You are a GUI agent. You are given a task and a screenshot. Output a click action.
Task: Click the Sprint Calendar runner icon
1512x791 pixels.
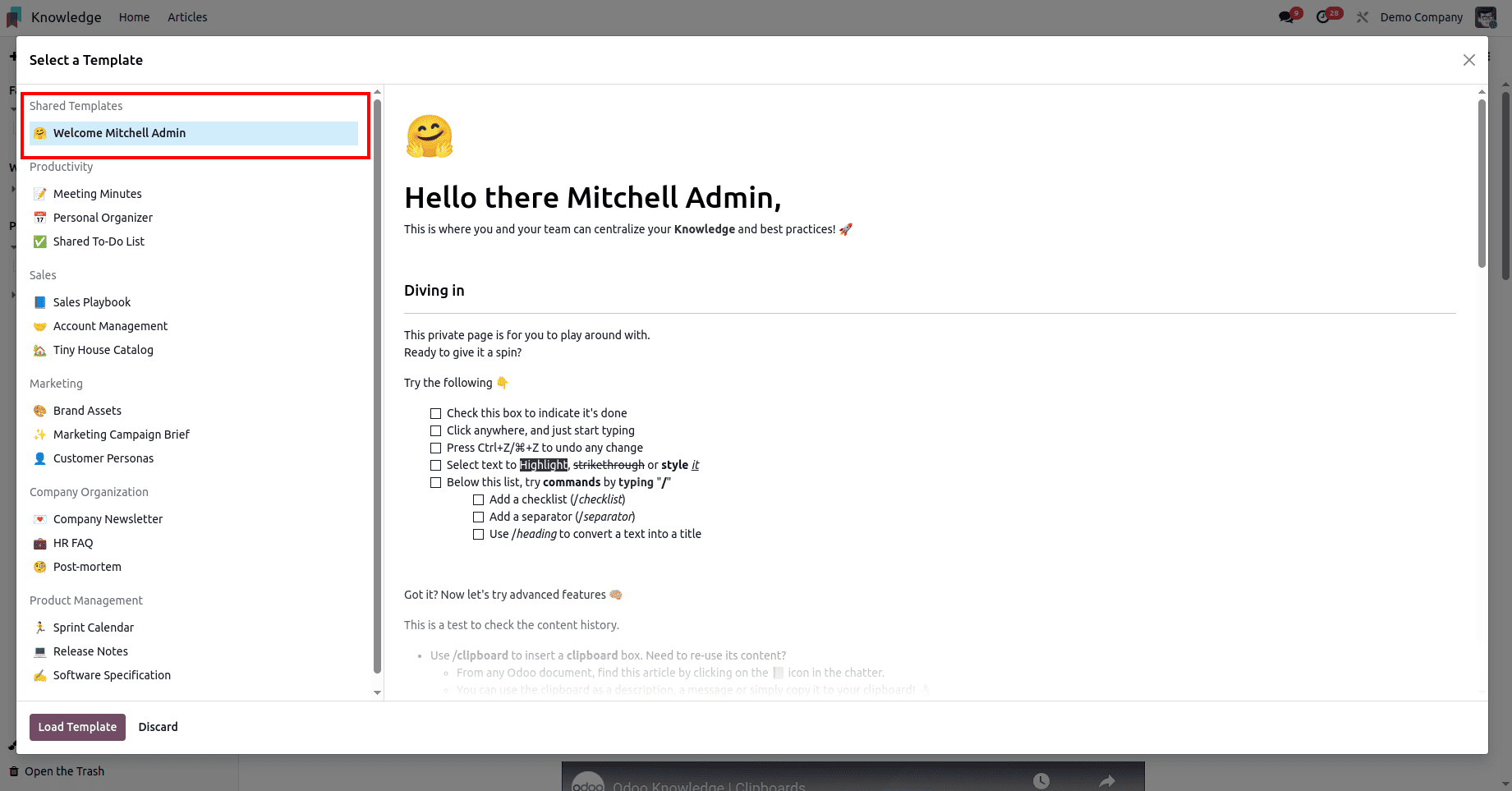click(x=39, y=628)
